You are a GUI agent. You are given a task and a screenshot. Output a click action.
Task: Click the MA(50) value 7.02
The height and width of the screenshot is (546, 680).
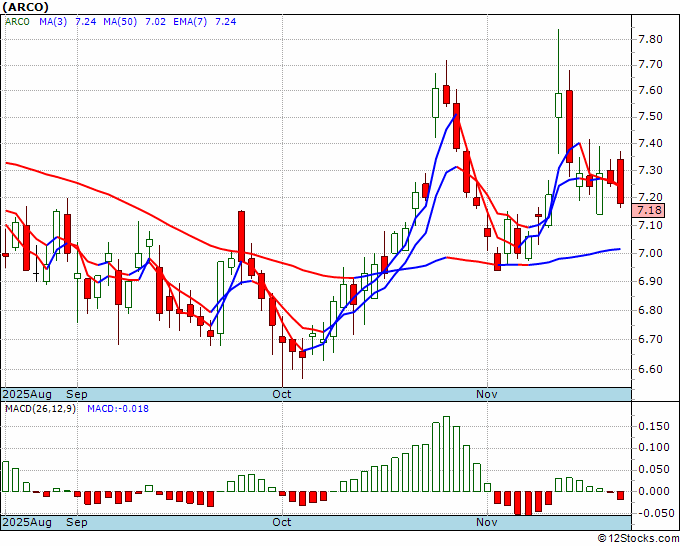(155, 22)
